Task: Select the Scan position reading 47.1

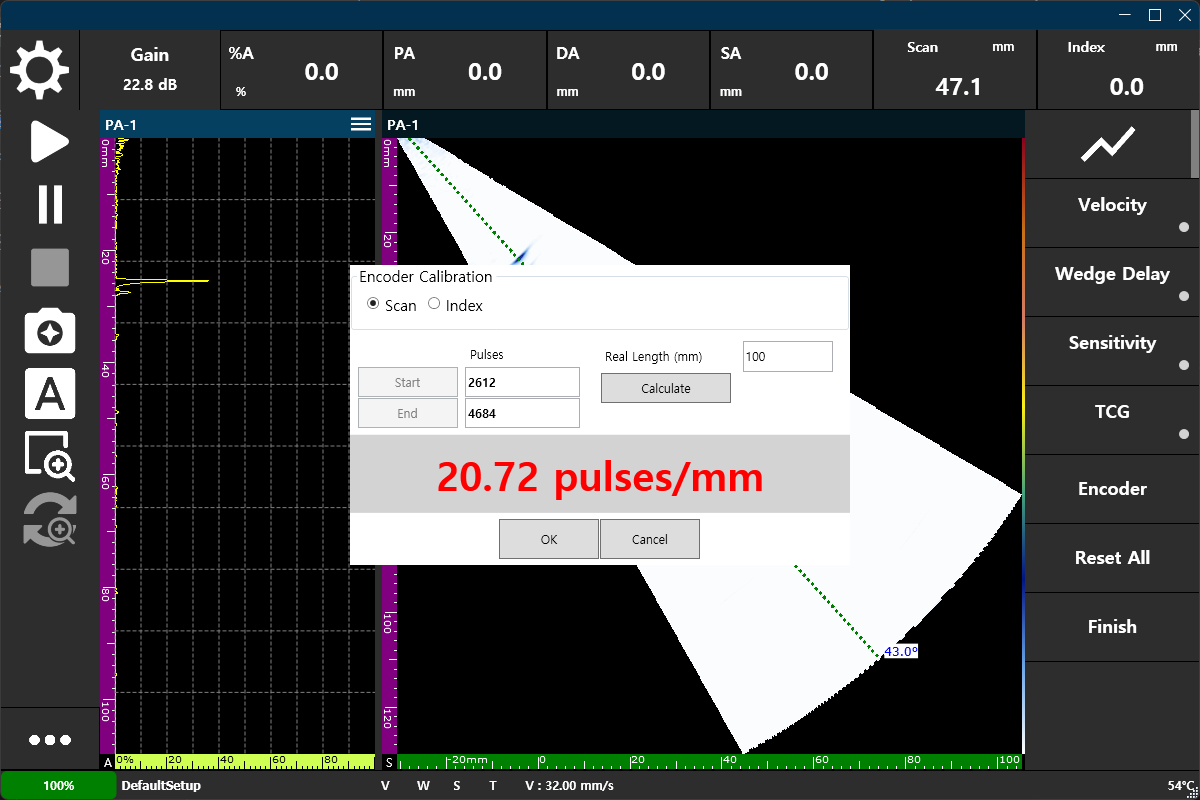Action: (956, 70)
